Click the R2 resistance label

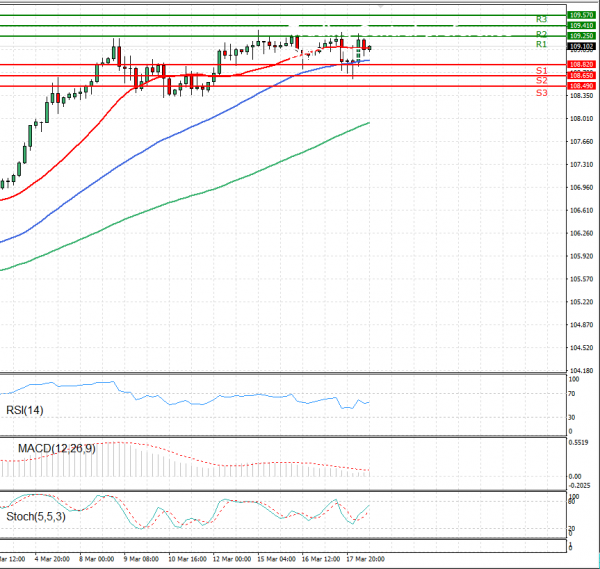point(541,34)
